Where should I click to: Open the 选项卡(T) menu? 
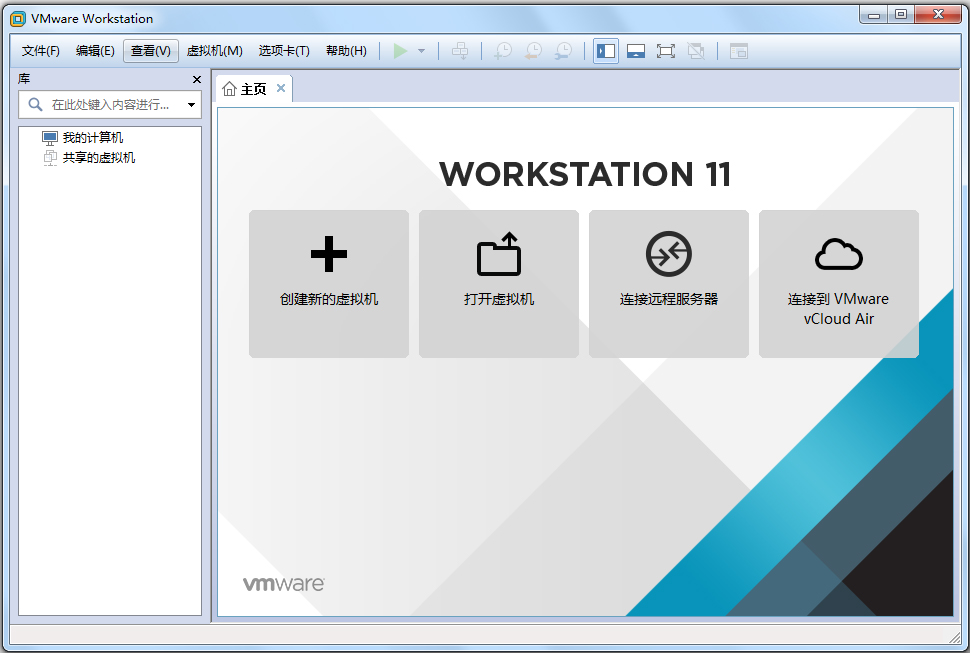point(284,51)
